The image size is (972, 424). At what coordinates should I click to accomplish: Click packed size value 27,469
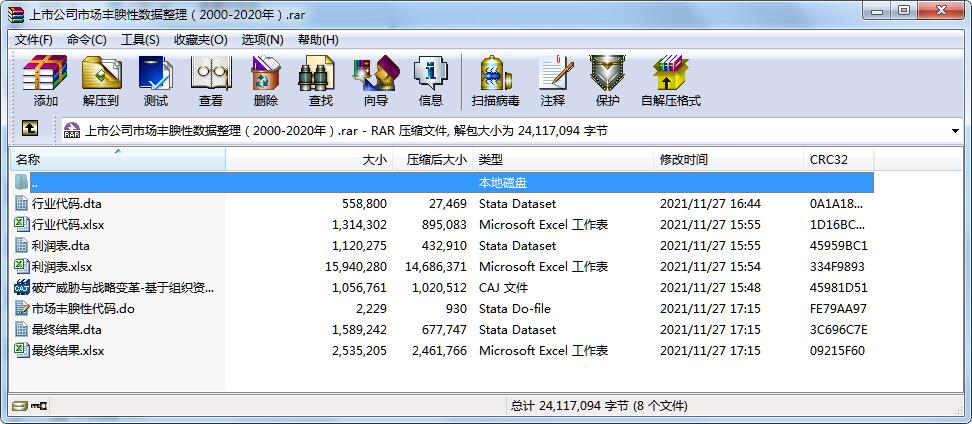[448, 203]
